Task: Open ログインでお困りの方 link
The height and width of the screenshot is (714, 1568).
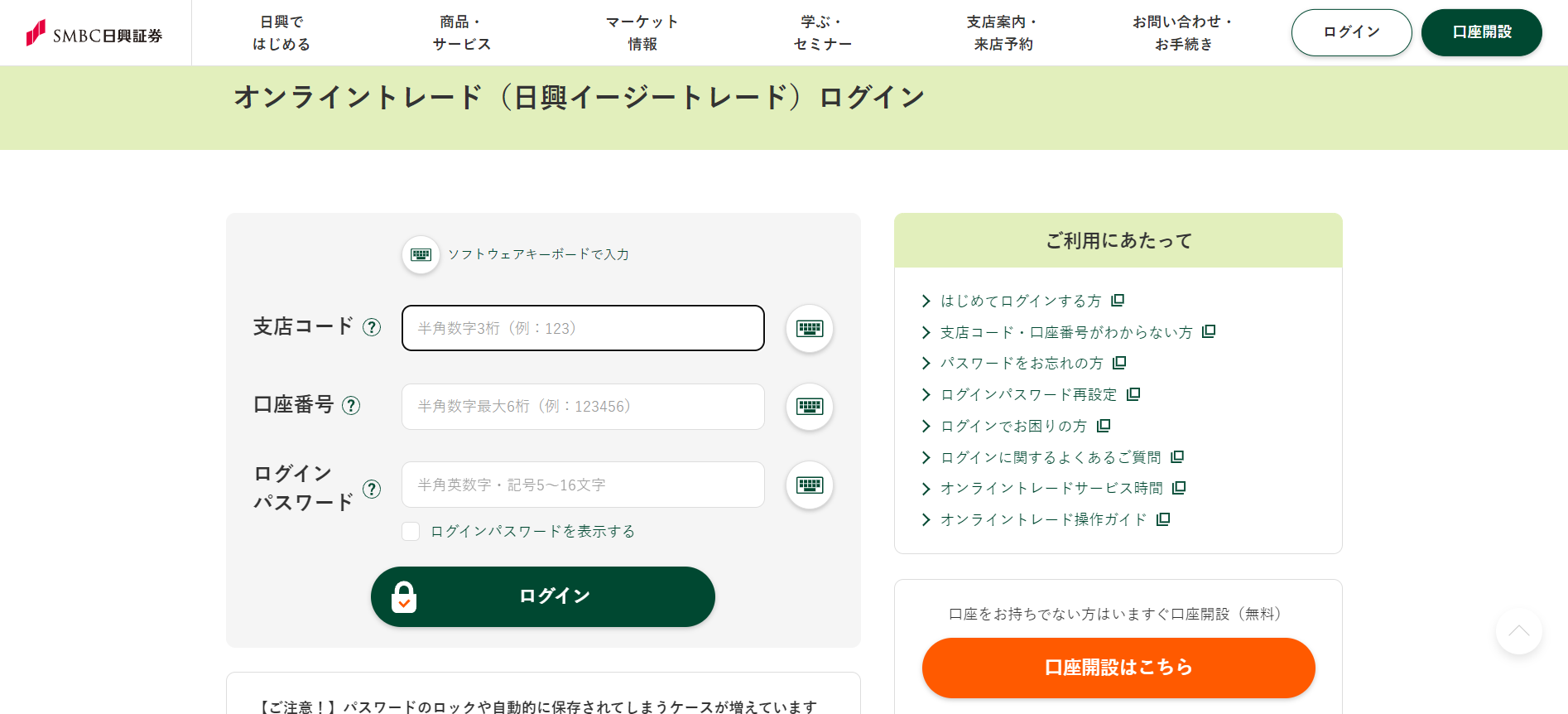Action: click(x=1013, y=426)
